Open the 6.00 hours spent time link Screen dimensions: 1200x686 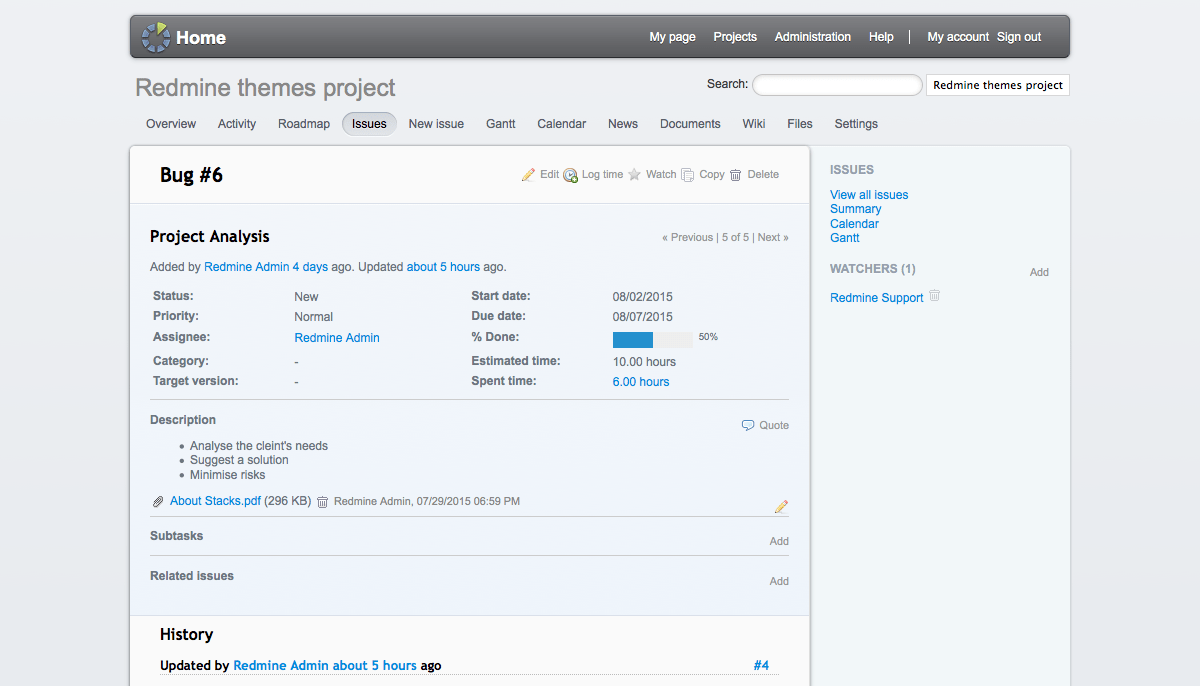pyautogui.click(x=641, y=382)
